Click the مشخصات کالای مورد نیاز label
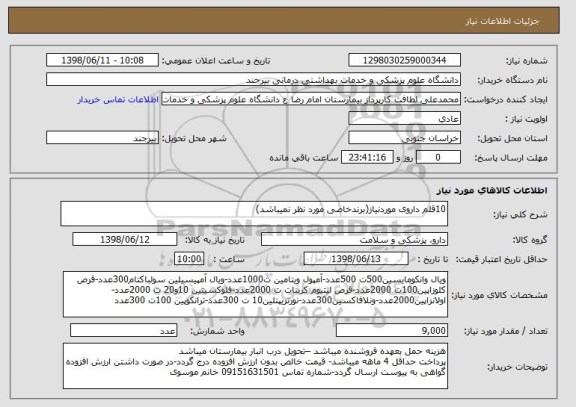This screenshot has height=407, width=576. 499,295
